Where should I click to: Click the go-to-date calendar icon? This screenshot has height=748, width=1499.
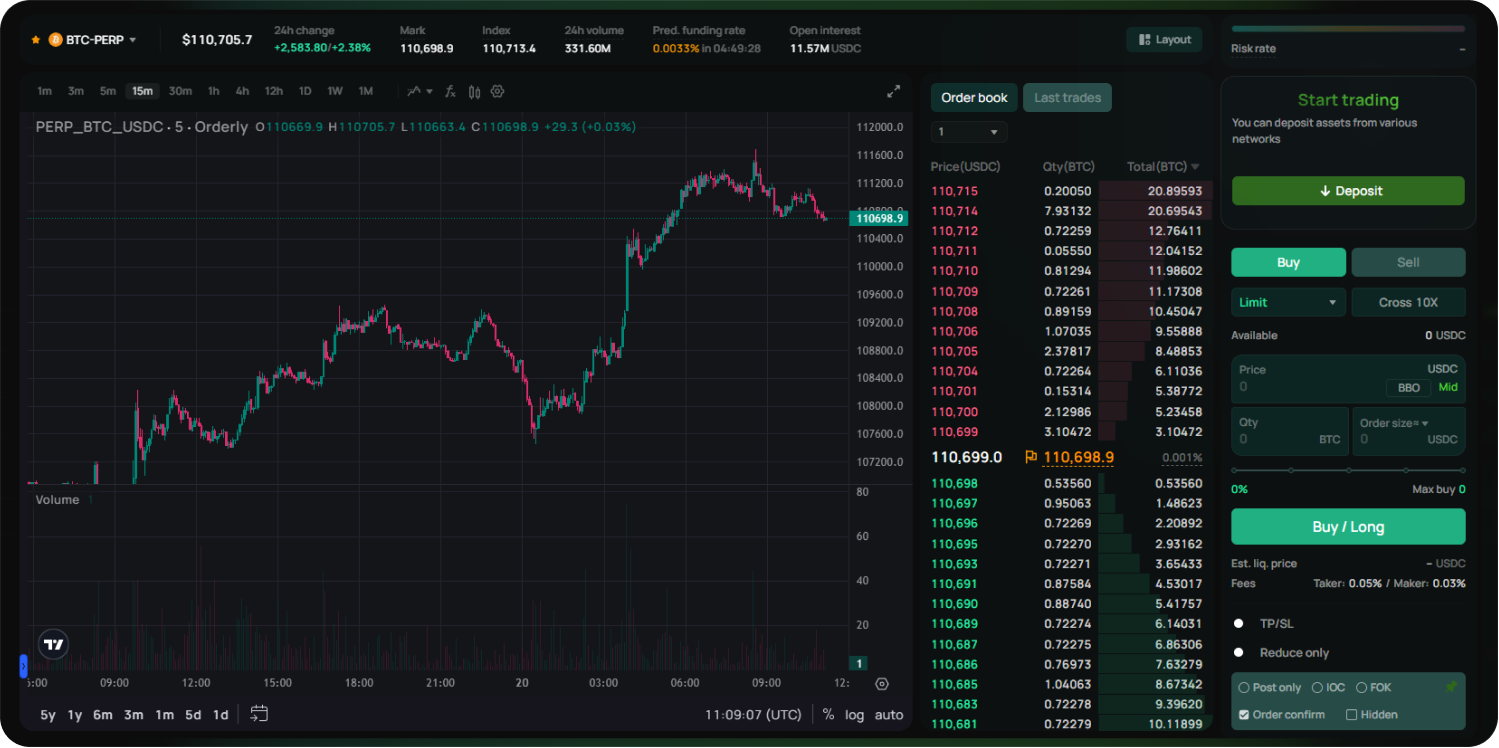pos(259,714)
